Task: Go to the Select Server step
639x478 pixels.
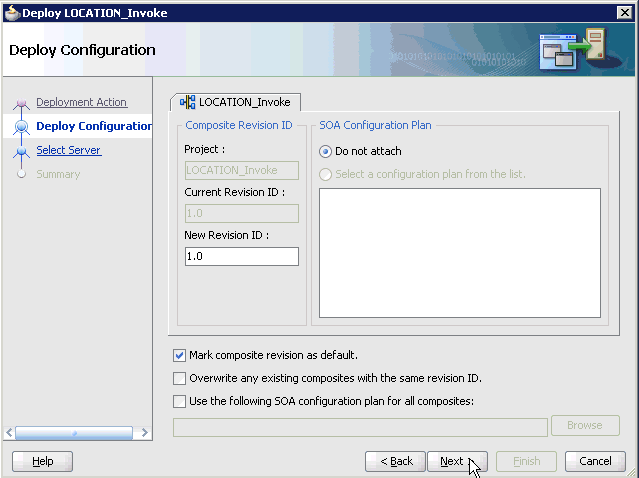Action: click(x=68, y=150)
